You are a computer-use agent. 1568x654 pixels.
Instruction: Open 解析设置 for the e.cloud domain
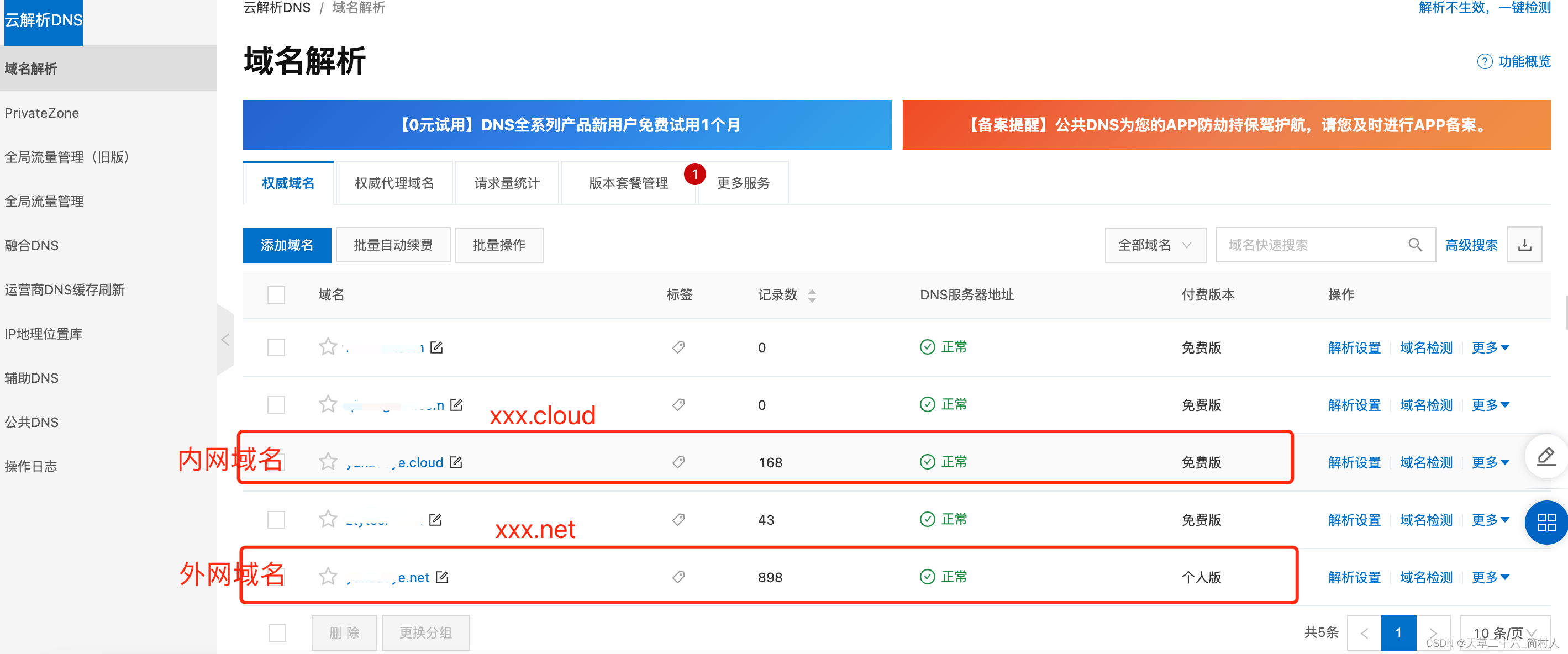[1354, 462]
